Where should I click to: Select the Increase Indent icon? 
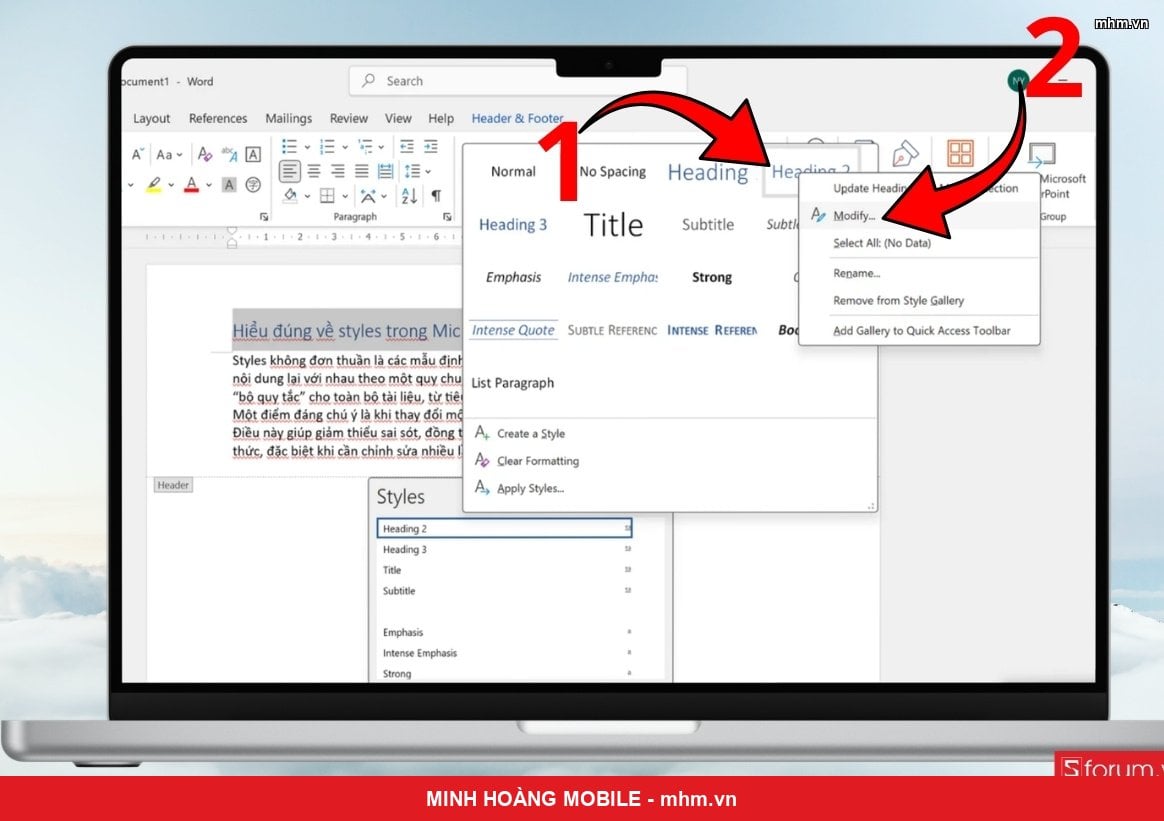(x=431, y=146)
